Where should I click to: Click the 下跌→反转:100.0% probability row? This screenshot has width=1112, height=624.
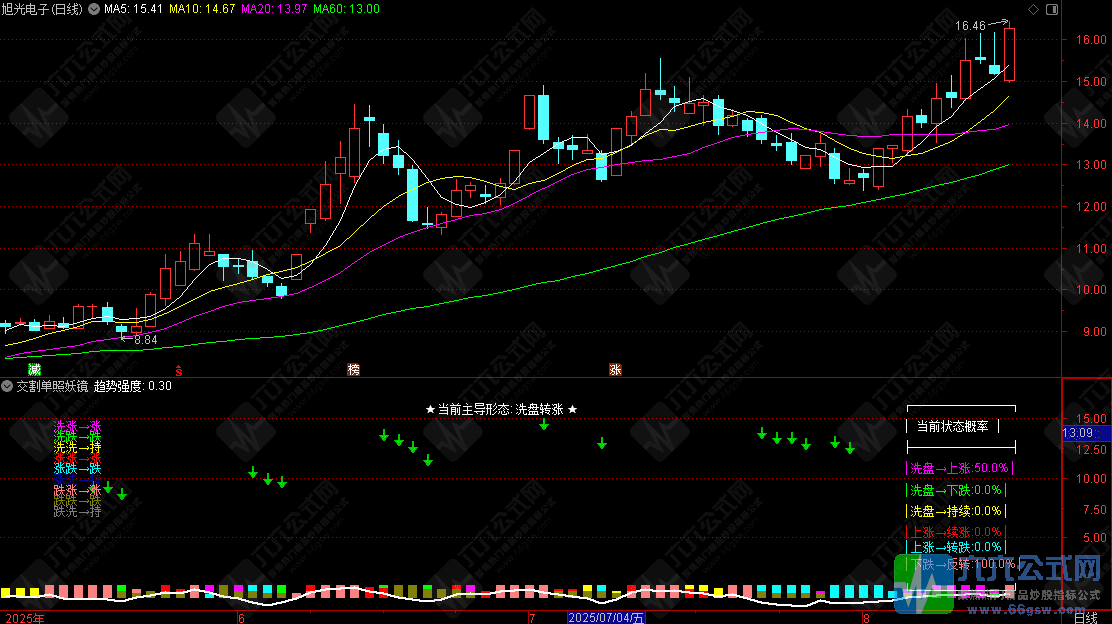[962, 564]
